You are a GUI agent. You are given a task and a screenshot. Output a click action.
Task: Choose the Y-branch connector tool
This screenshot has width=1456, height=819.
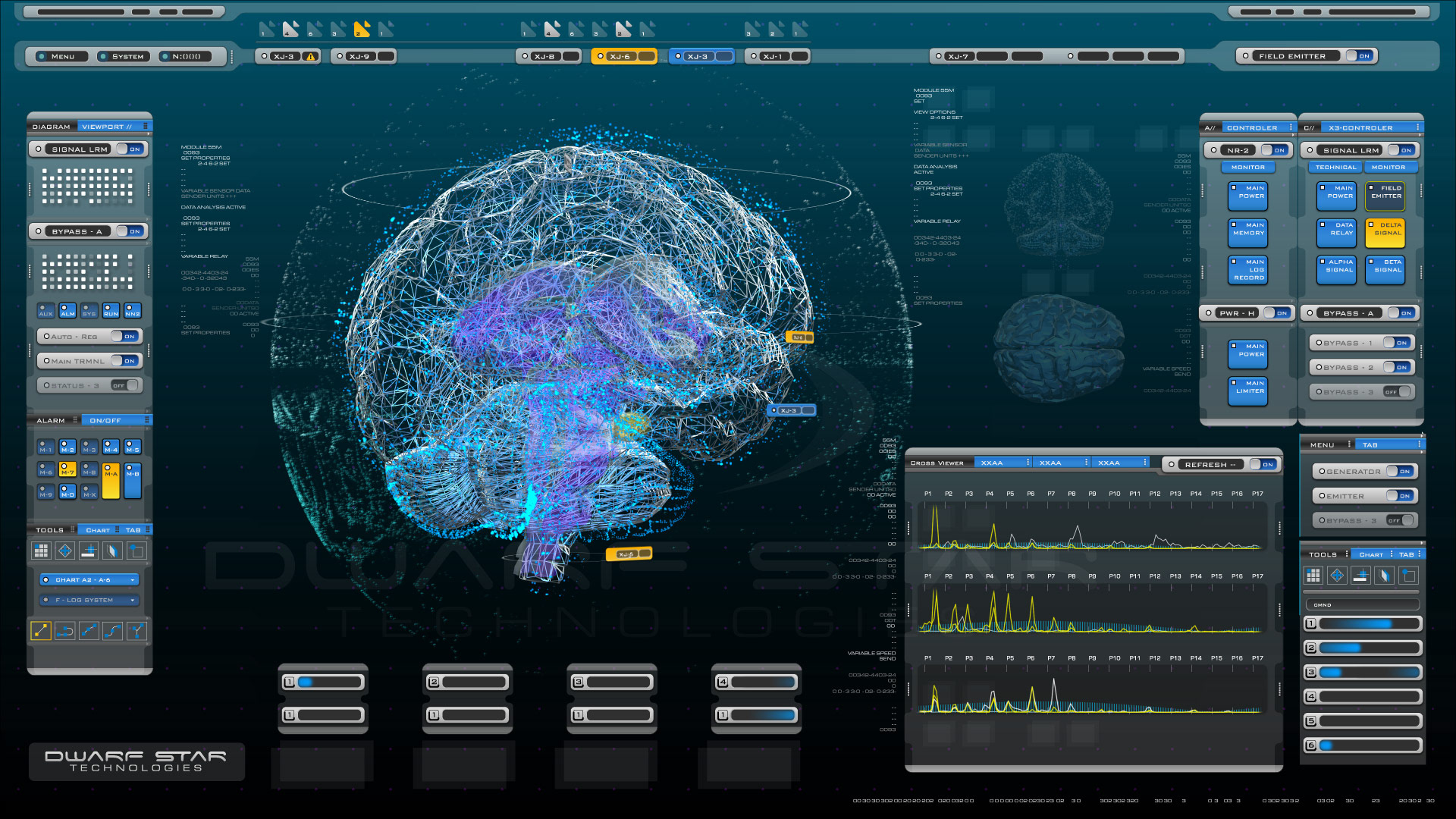[x=136, y=630]
